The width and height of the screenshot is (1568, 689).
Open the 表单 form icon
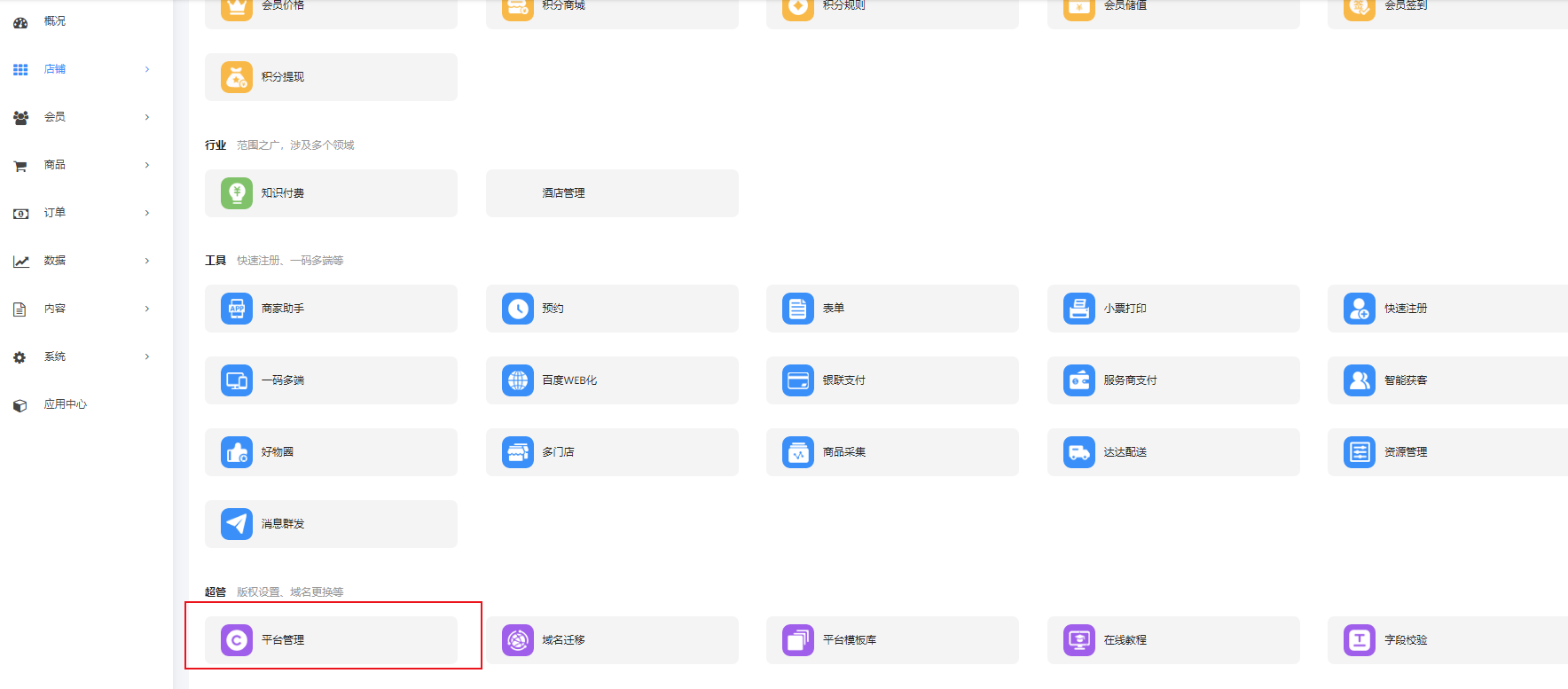798,309
